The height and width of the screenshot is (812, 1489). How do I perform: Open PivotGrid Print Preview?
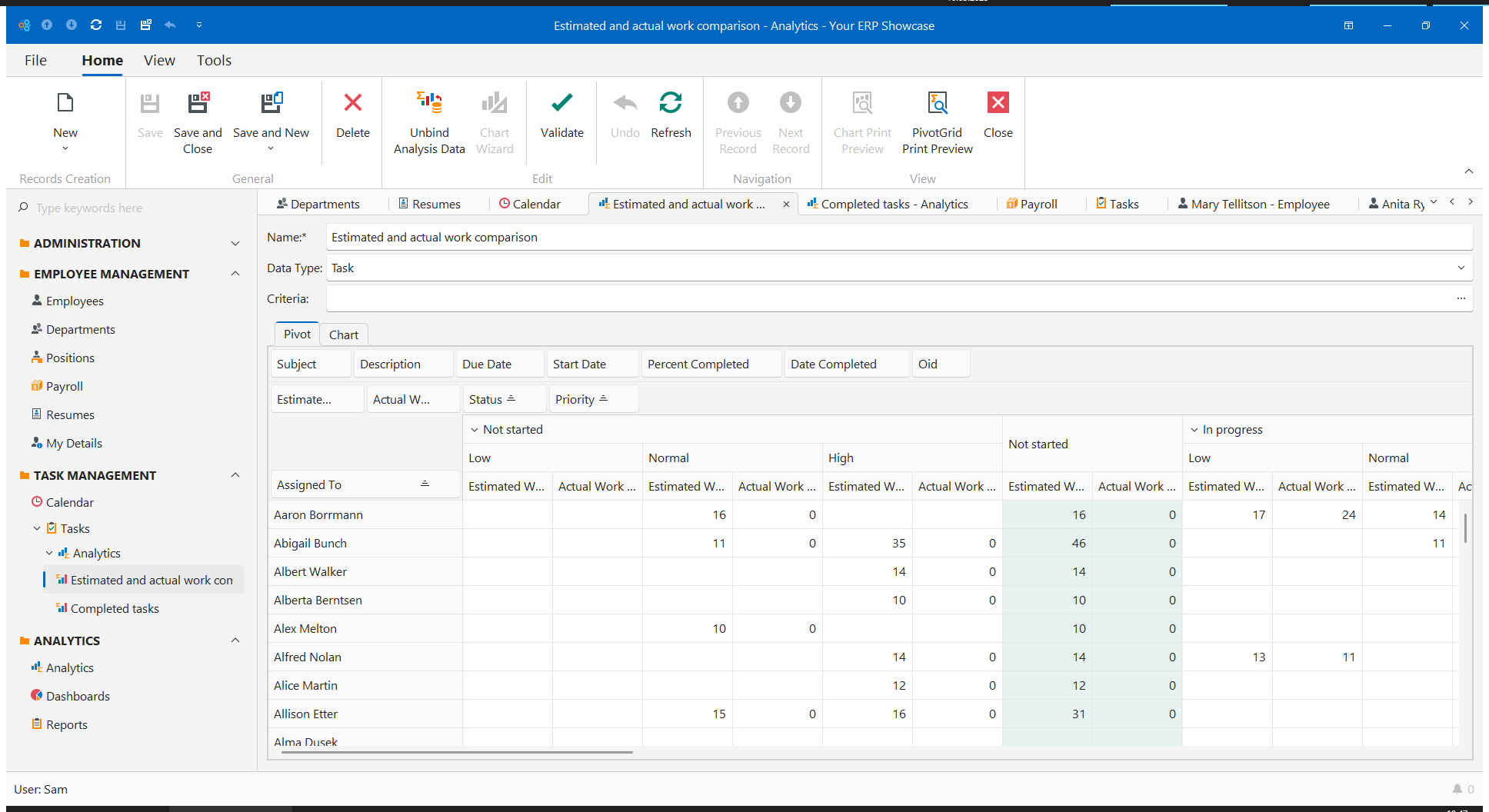937,103
